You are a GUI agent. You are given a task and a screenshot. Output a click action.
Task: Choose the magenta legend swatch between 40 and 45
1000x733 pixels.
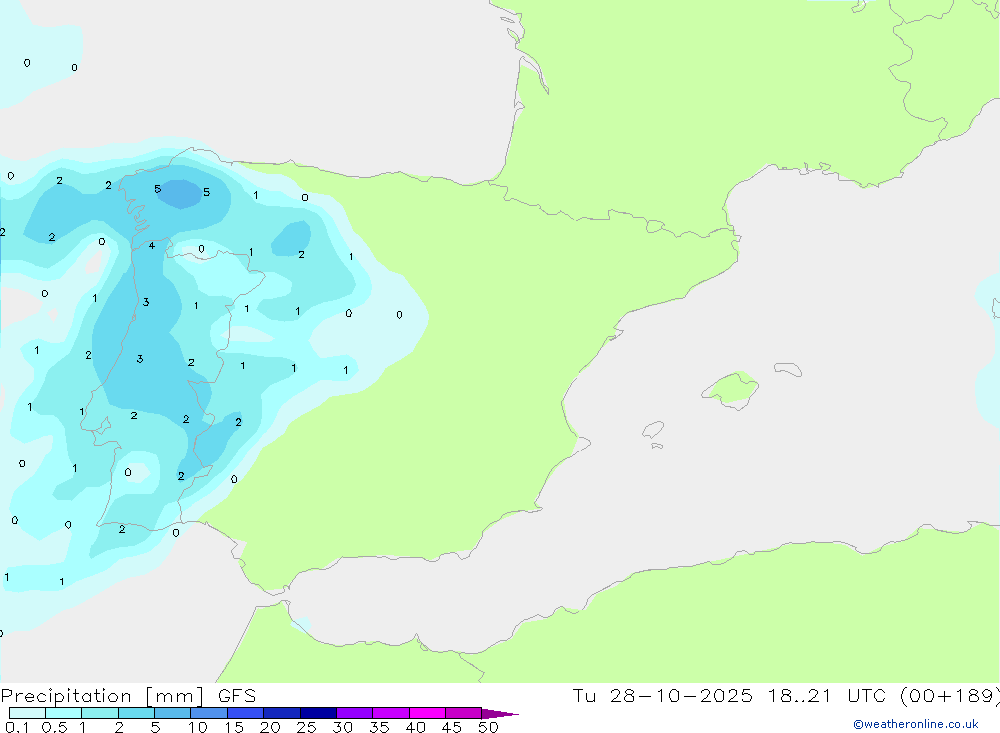[x=427, y=713]
